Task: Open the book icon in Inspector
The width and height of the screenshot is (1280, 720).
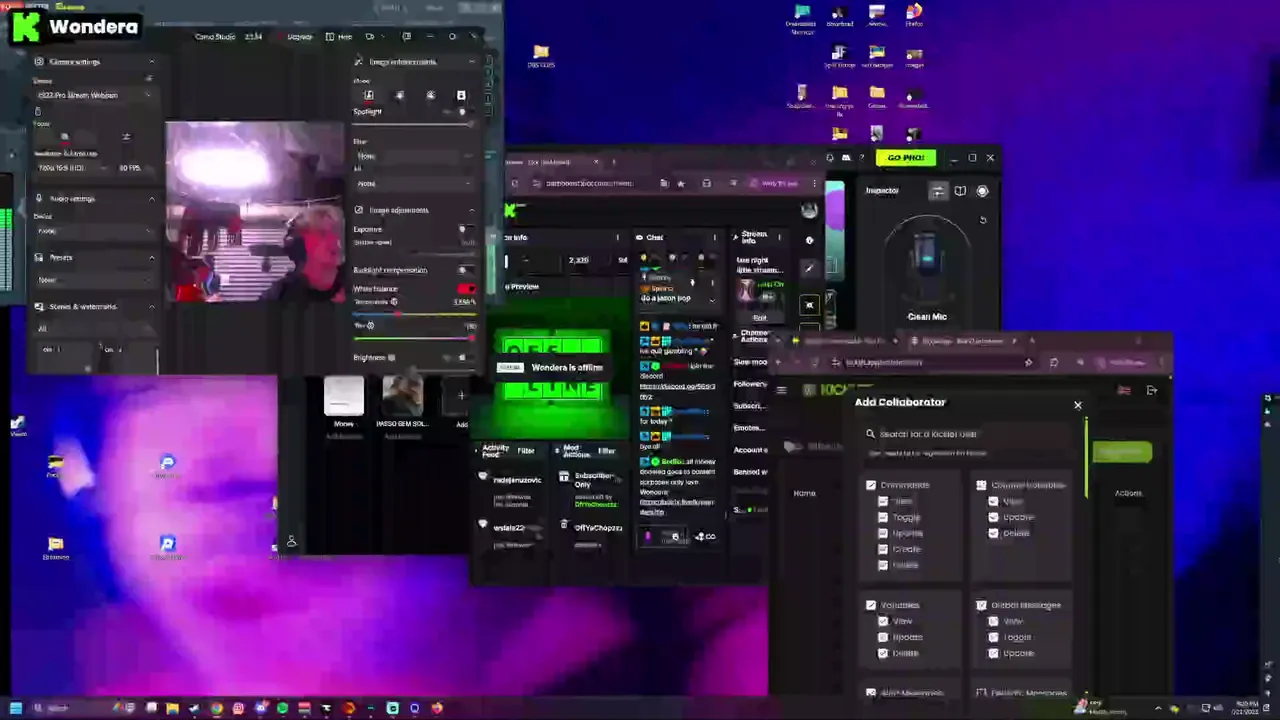Action: (x=960, y=191)
